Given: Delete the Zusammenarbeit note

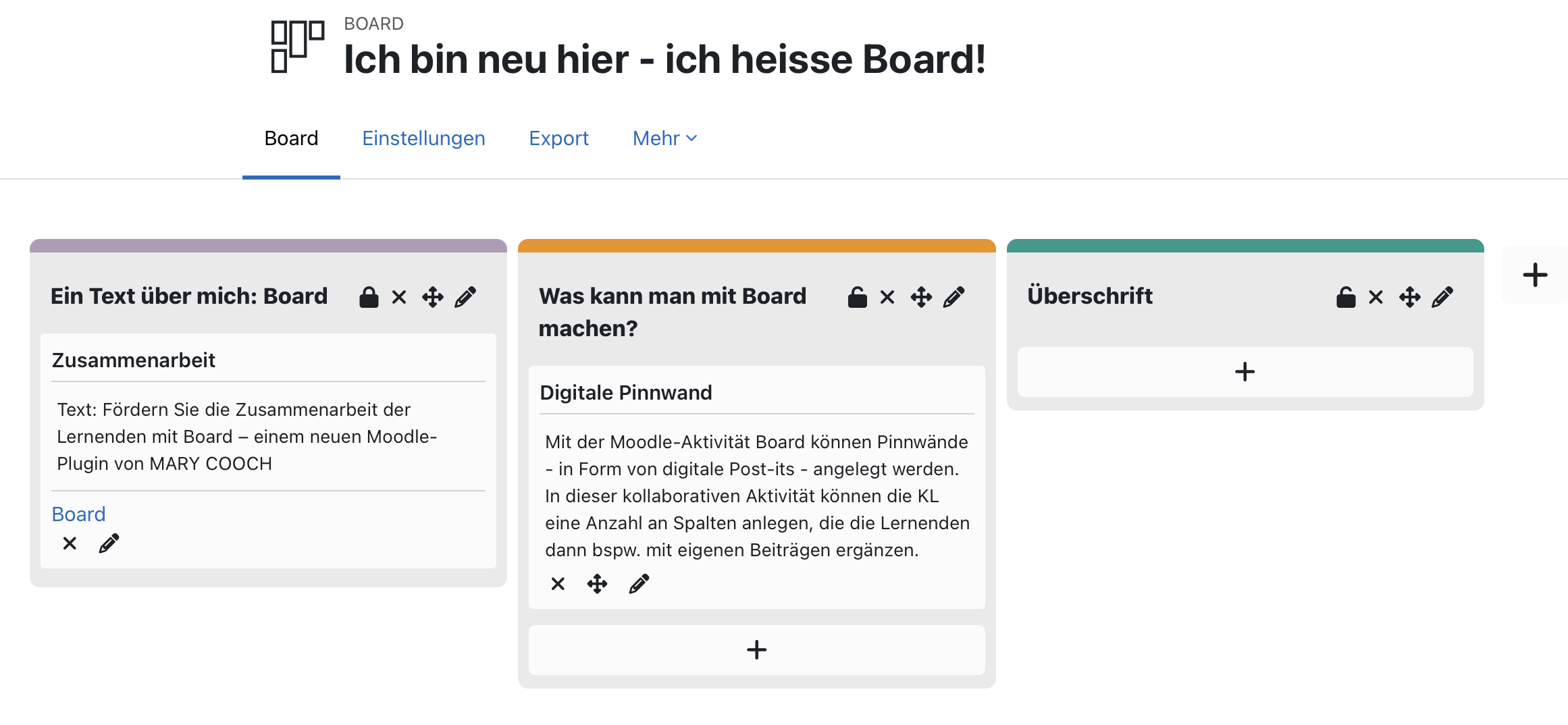Looking at the screenshot, I should (x=70, y=543).
